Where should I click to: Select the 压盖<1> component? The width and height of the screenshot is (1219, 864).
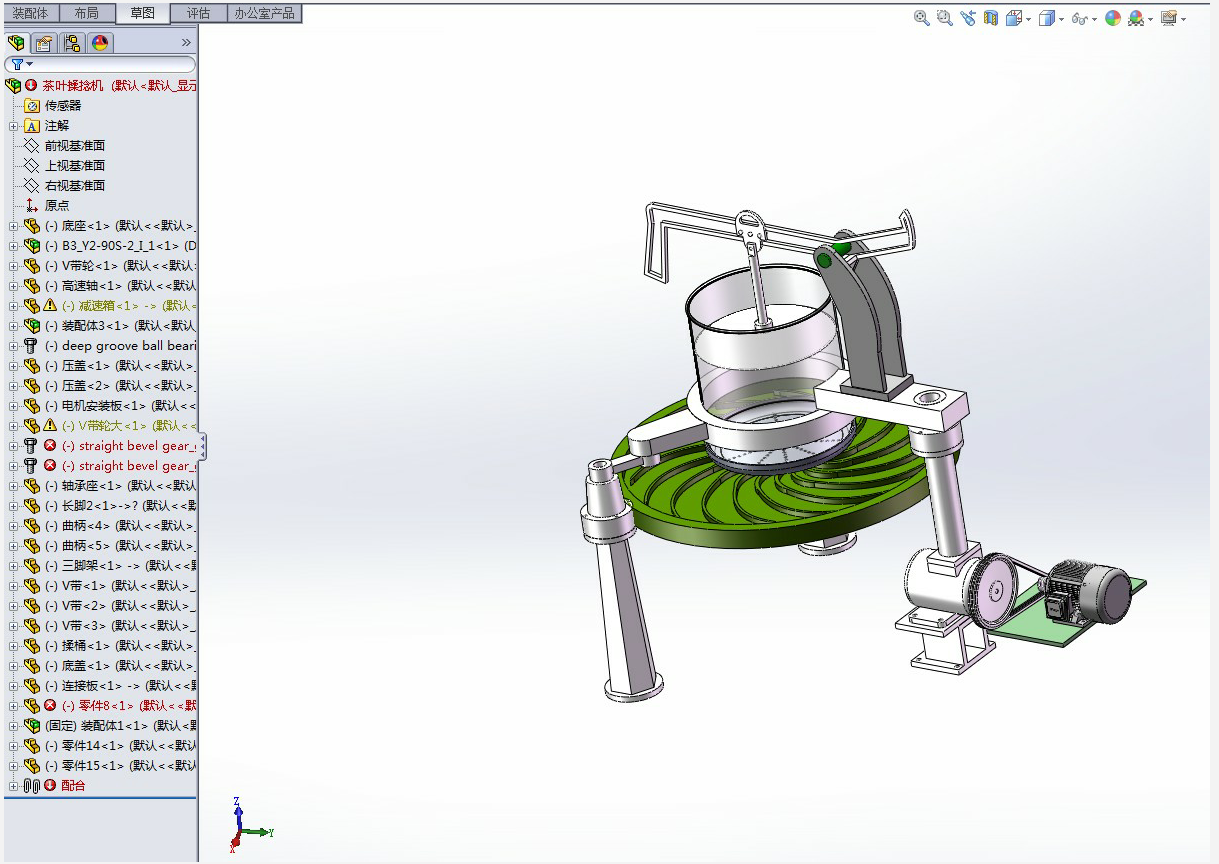coord(120,366)
